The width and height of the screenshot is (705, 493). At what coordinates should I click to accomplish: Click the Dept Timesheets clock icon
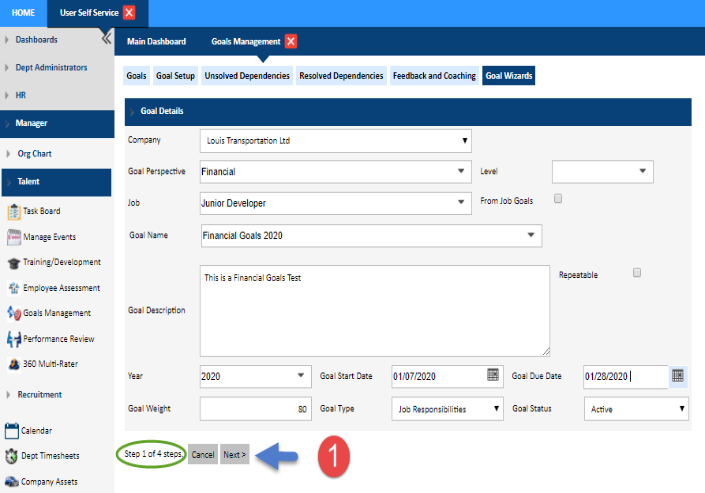pyautogui.click(x=11, y=456)
